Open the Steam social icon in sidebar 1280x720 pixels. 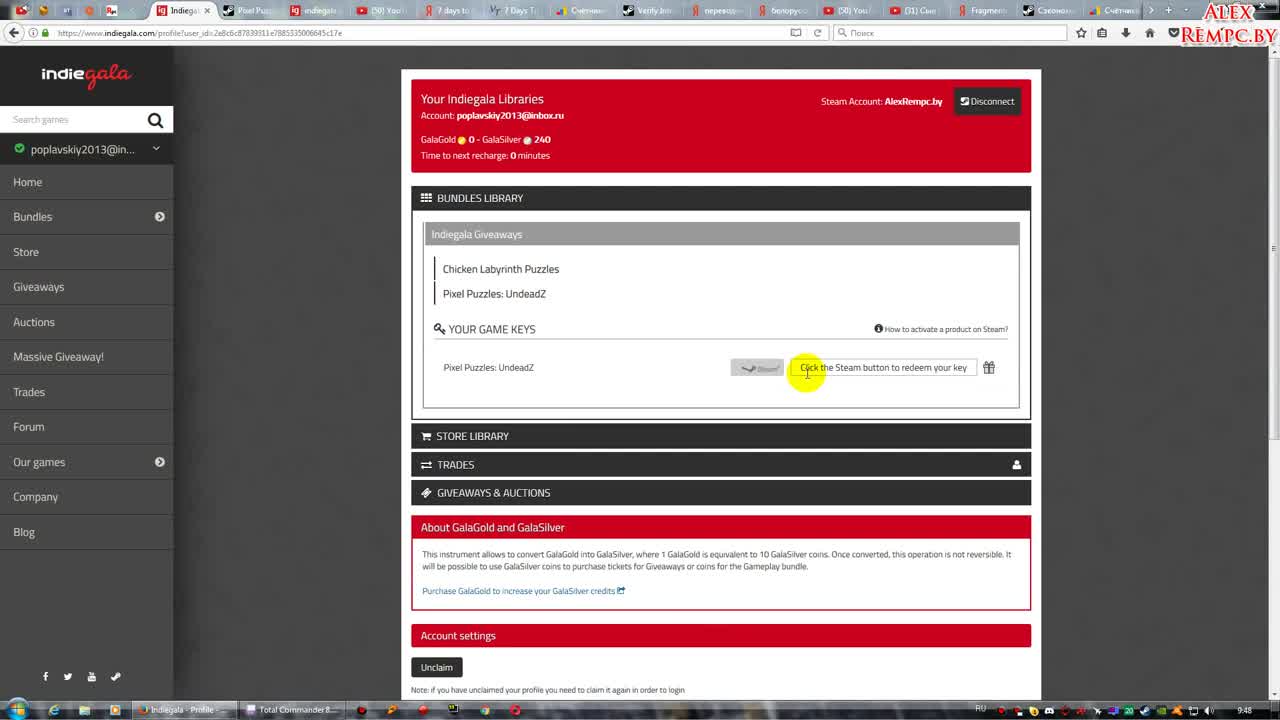pyautogui.click(x=115, y=677)
